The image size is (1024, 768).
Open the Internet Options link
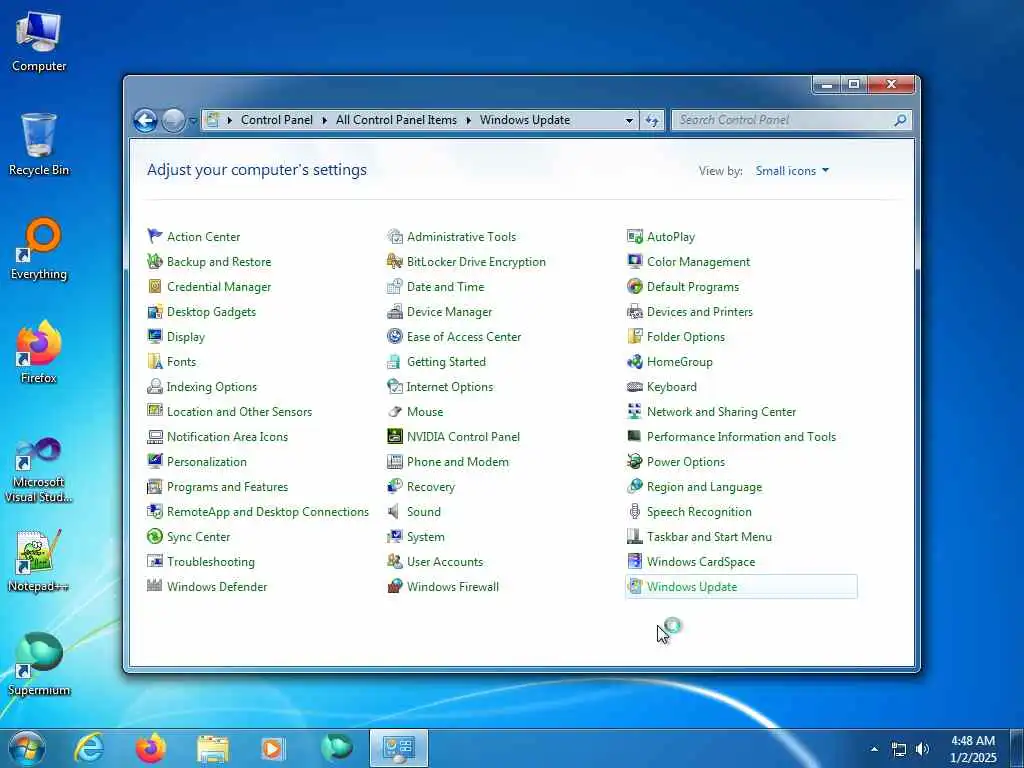coord(449,387)
